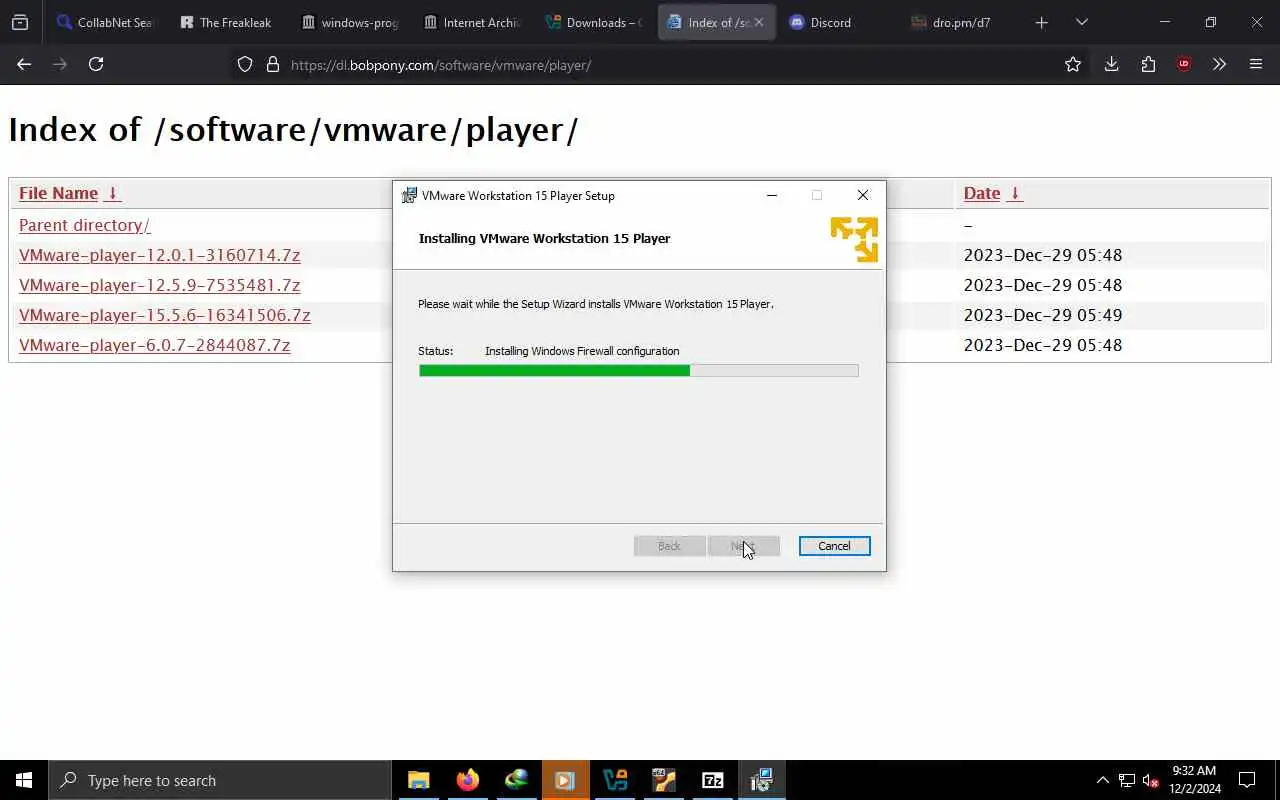Download VMware-player-12.0.1-3160714.7z
The image size is (1280, 800).
160,255
